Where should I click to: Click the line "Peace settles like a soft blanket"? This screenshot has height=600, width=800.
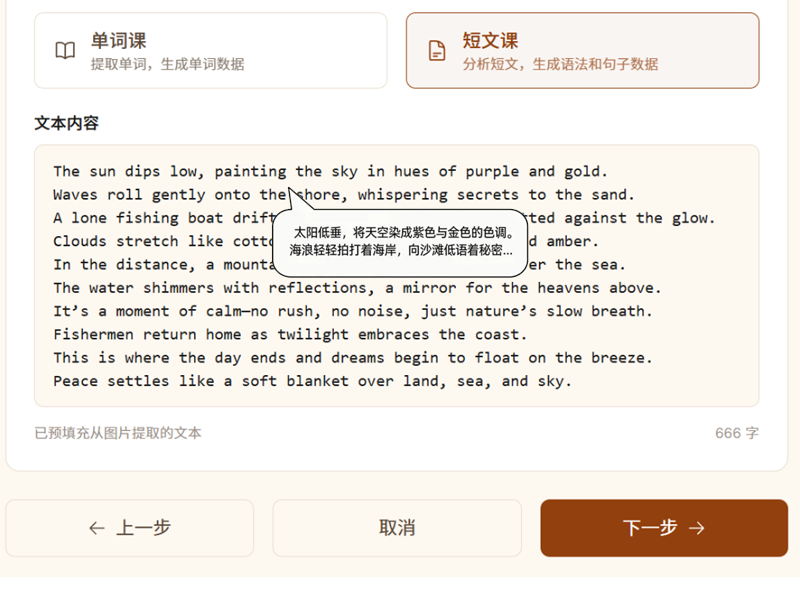click(312, 381)
